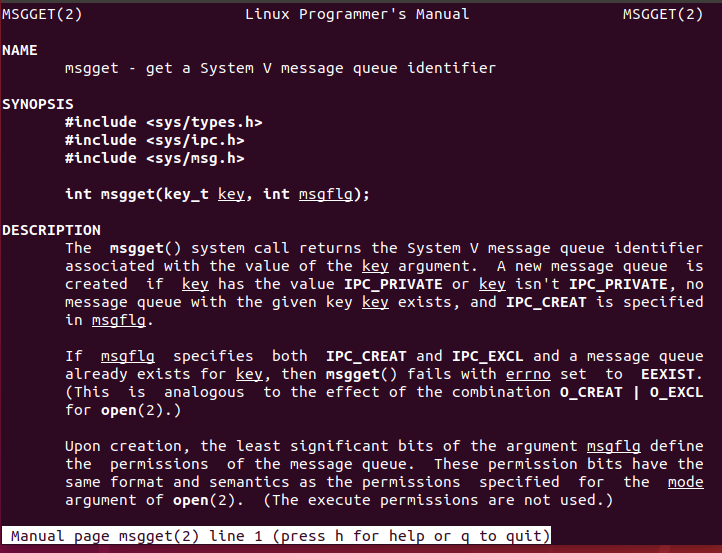
Task: Click the Linux Programmer's Manual header
Action: click(357, 14)
